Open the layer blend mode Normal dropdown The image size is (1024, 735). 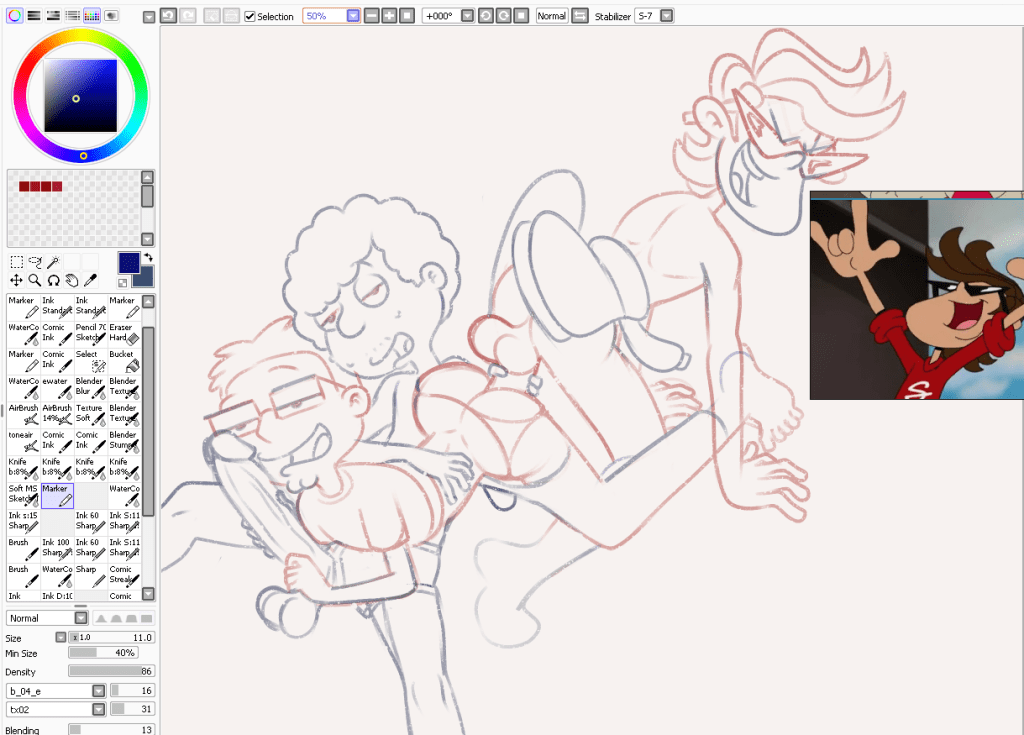pos(46,617)
